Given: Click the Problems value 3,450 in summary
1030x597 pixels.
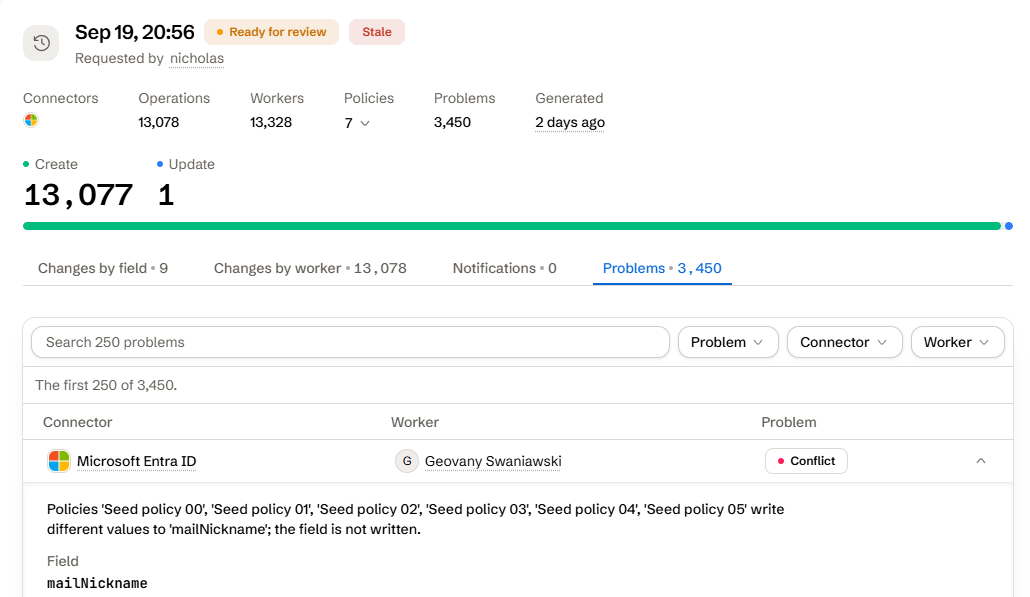Looking at the screenshot, I should point(452,122).
